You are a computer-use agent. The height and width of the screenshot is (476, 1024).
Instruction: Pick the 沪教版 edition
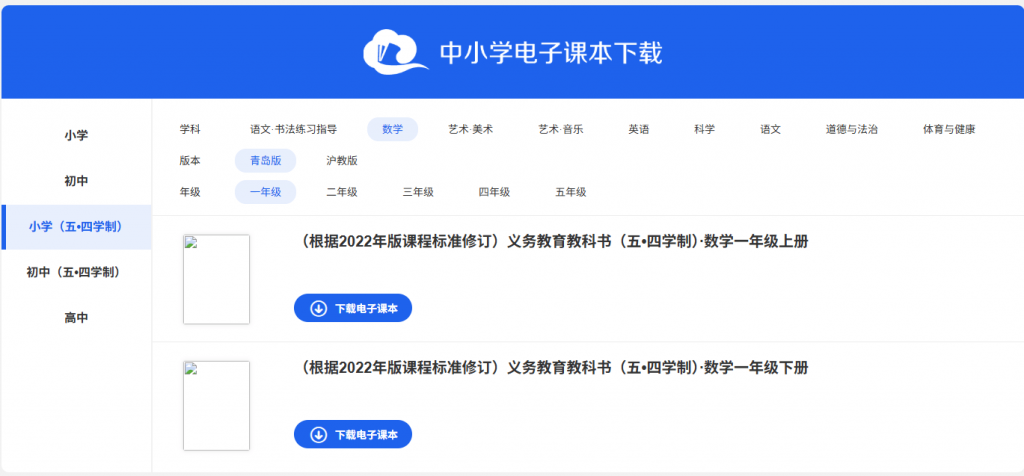pyautogui.click(x=342, y=160)
